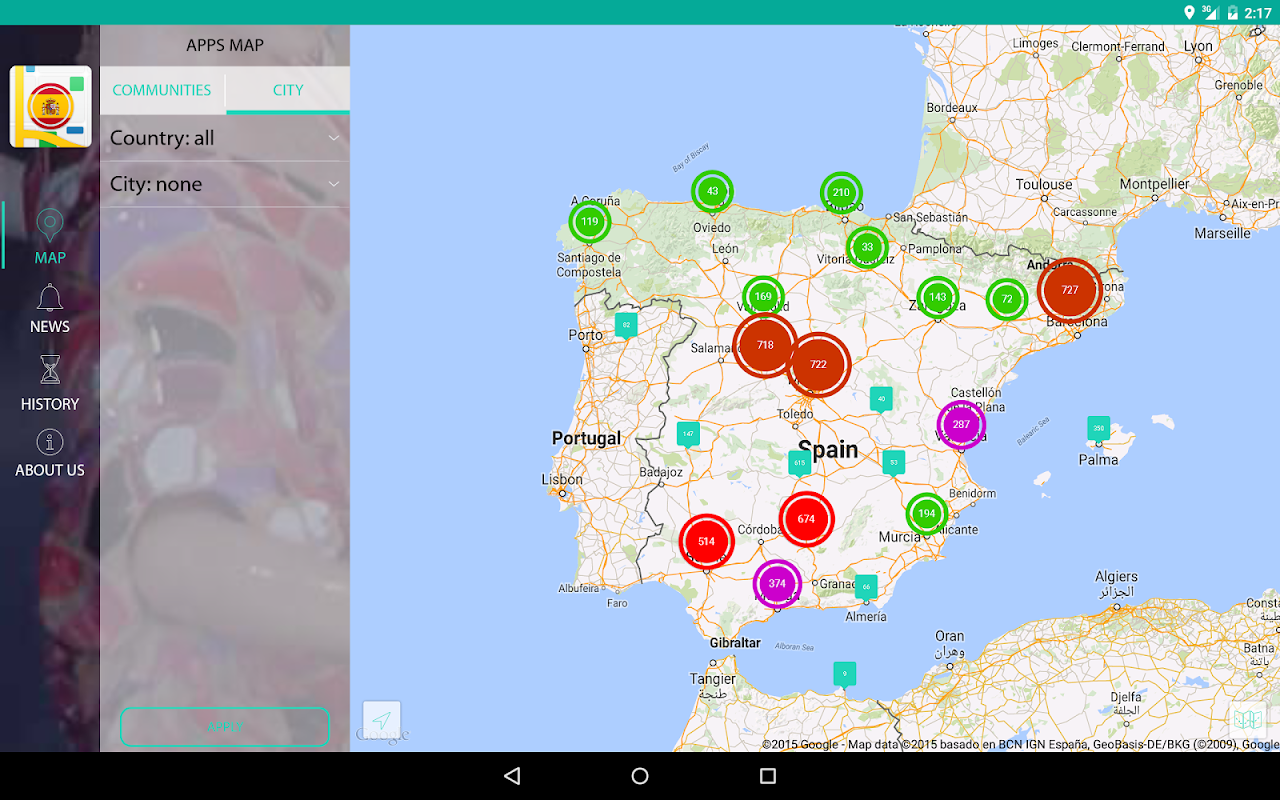Switch to the Communities tab
The height and width of the screenshot is (800, 1280).
click(162, 90)
